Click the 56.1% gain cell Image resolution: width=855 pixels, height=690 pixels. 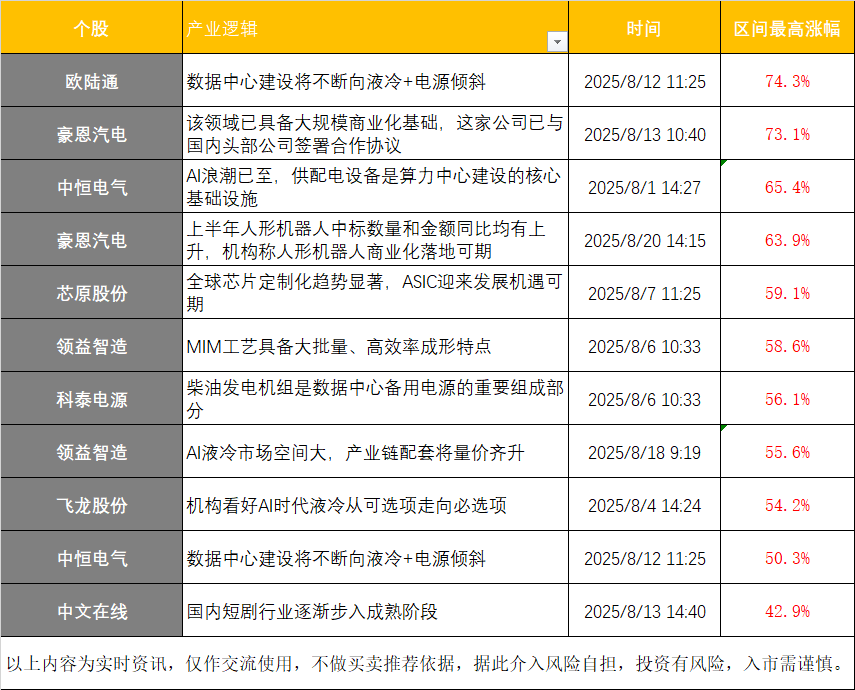[x=787, y=398]
